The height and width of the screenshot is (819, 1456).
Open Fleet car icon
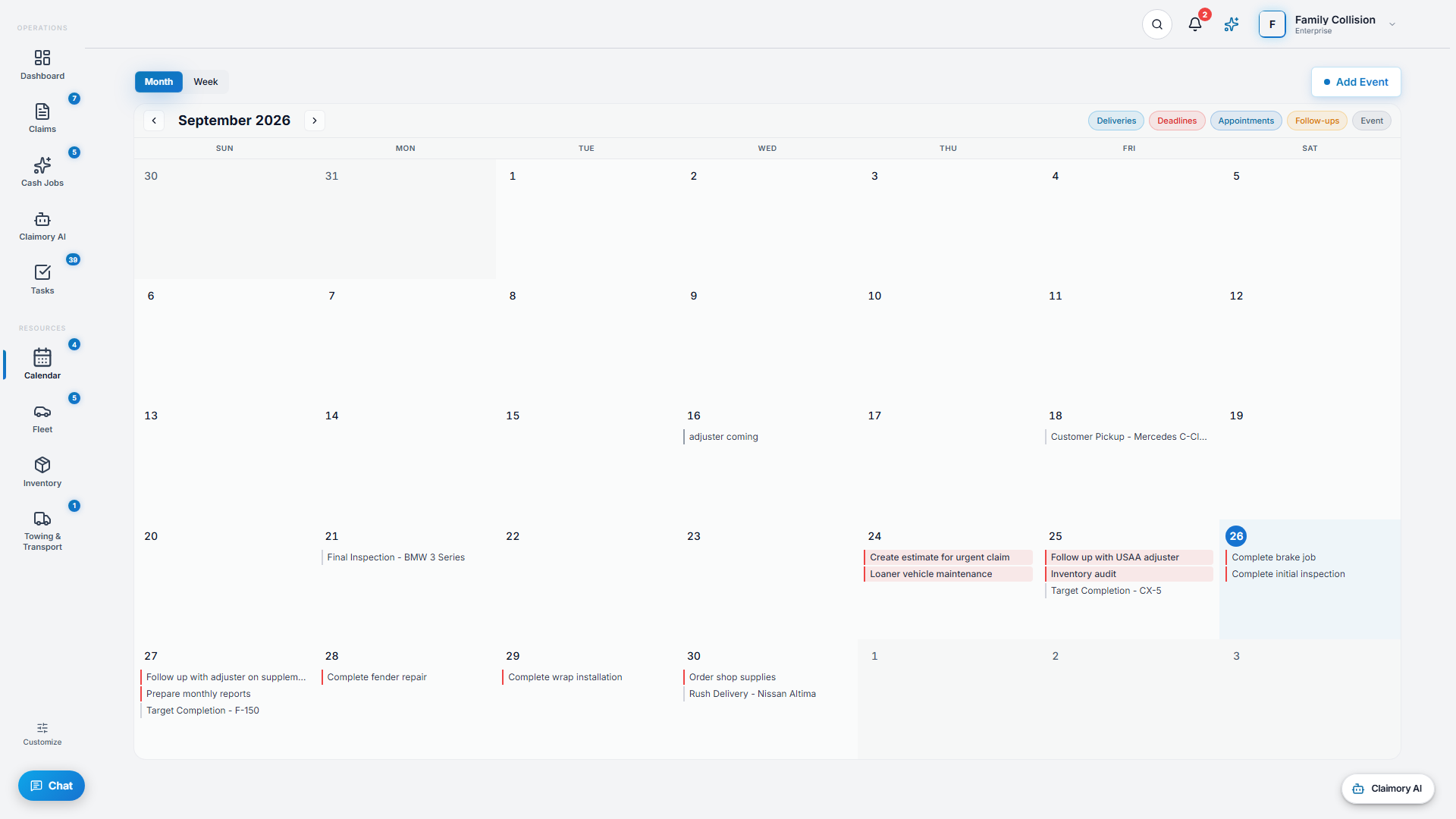pos(42,412)
